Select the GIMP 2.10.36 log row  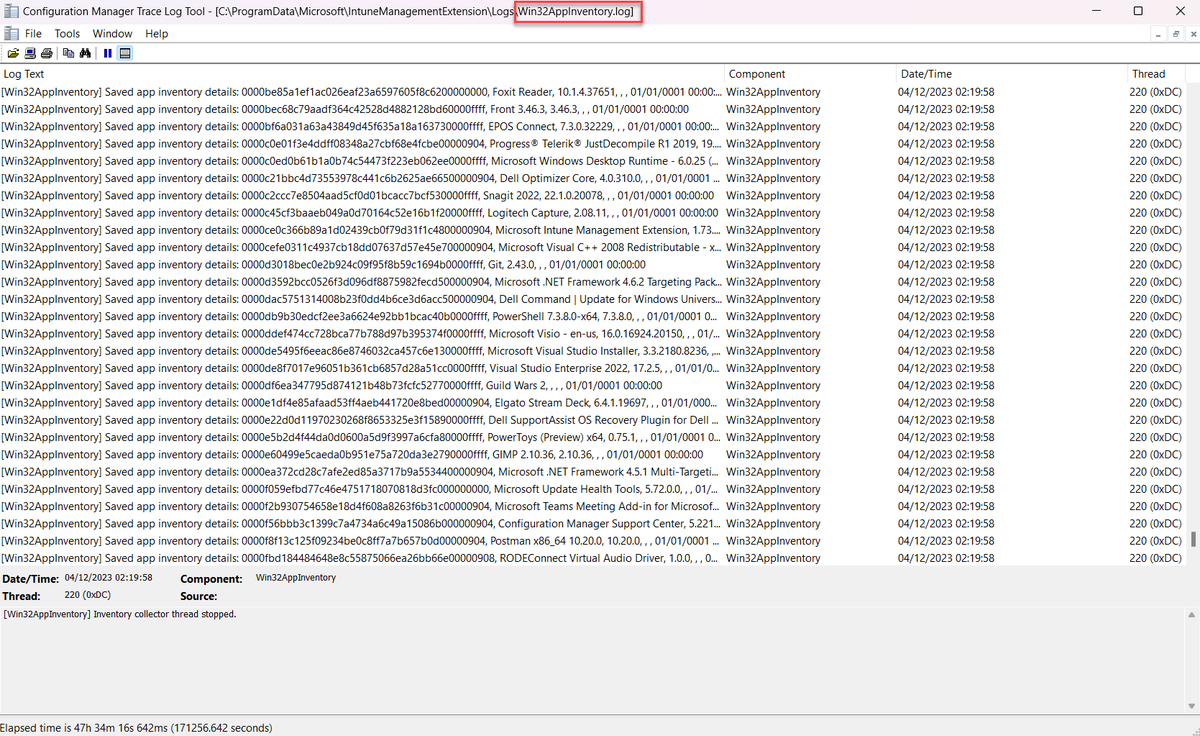[x=594, y=454]
